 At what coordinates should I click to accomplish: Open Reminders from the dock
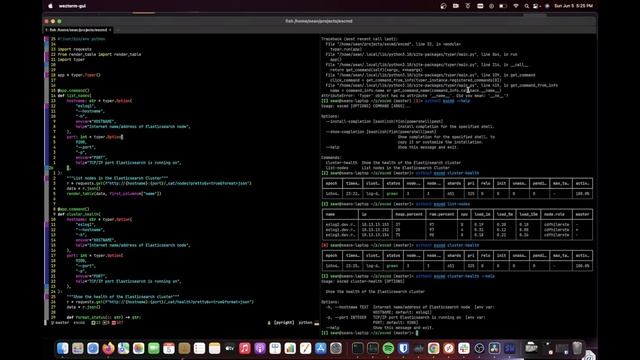pyautogui.click(x=199, y=348)
